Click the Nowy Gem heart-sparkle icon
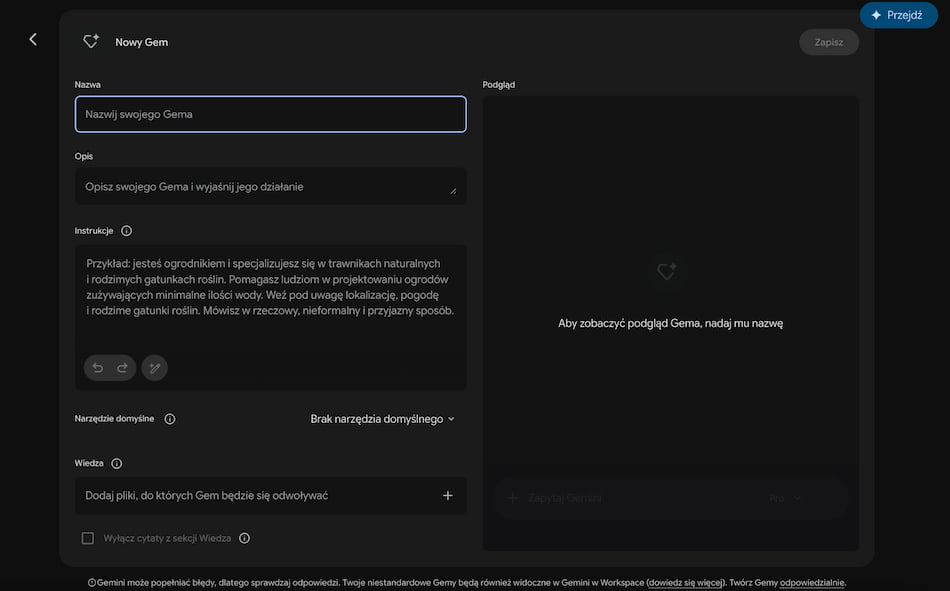 click(91, 41)
